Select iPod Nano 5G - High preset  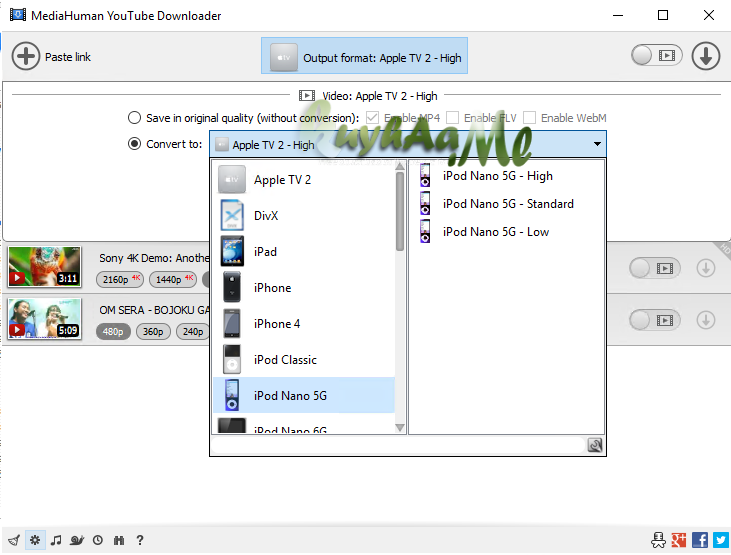pyautogui.click(x=506, y=175)
